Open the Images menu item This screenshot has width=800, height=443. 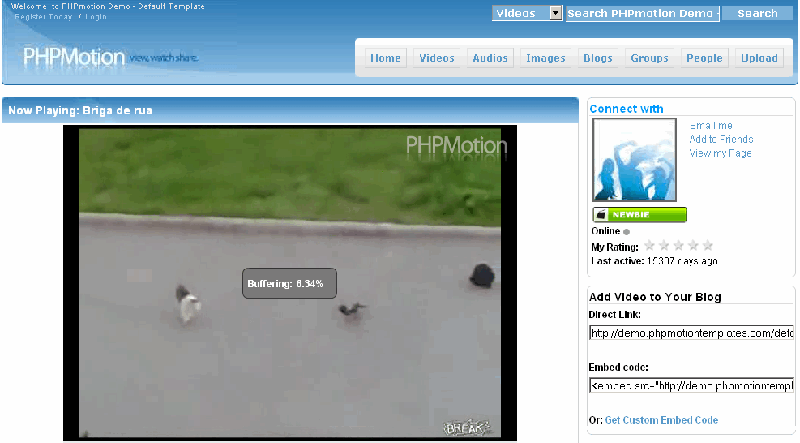click(x=545, y=58)
